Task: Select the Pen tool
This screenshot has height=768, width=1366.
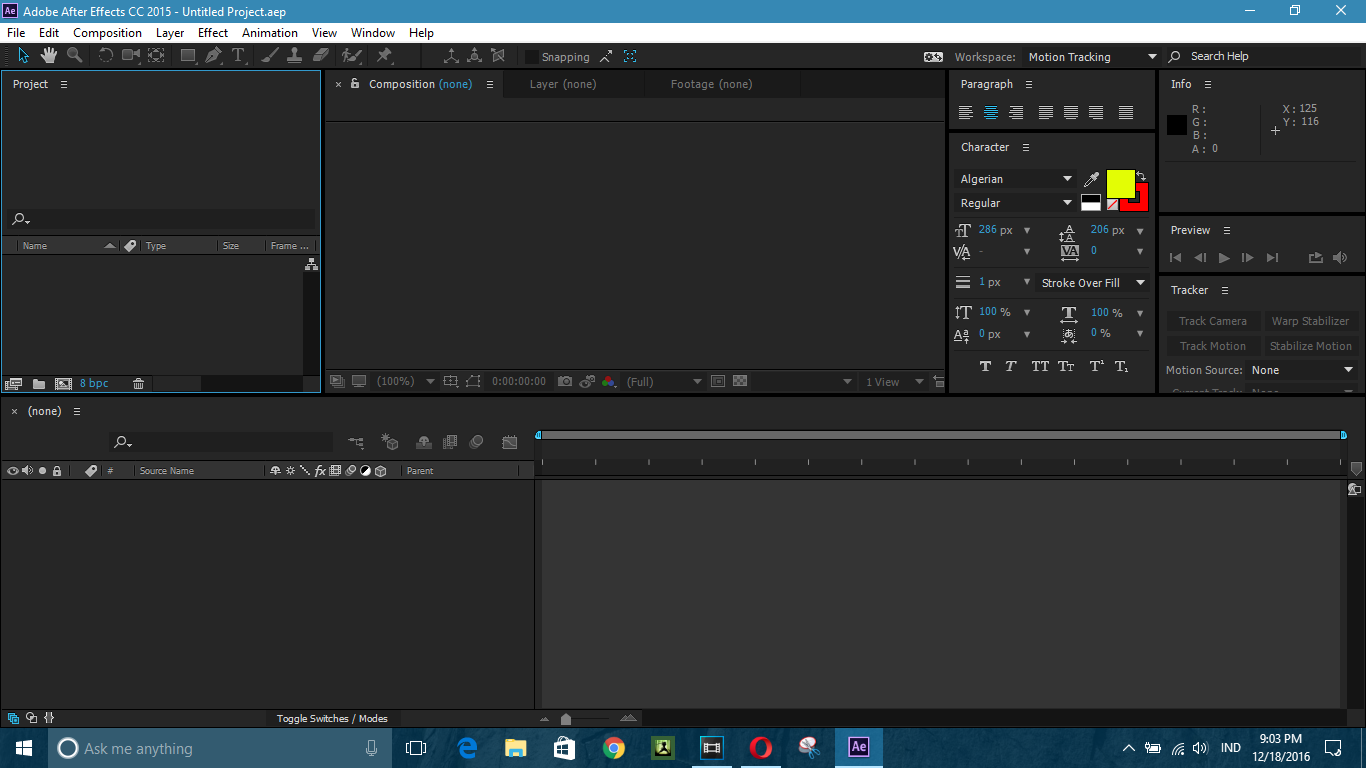Action: 211,56
